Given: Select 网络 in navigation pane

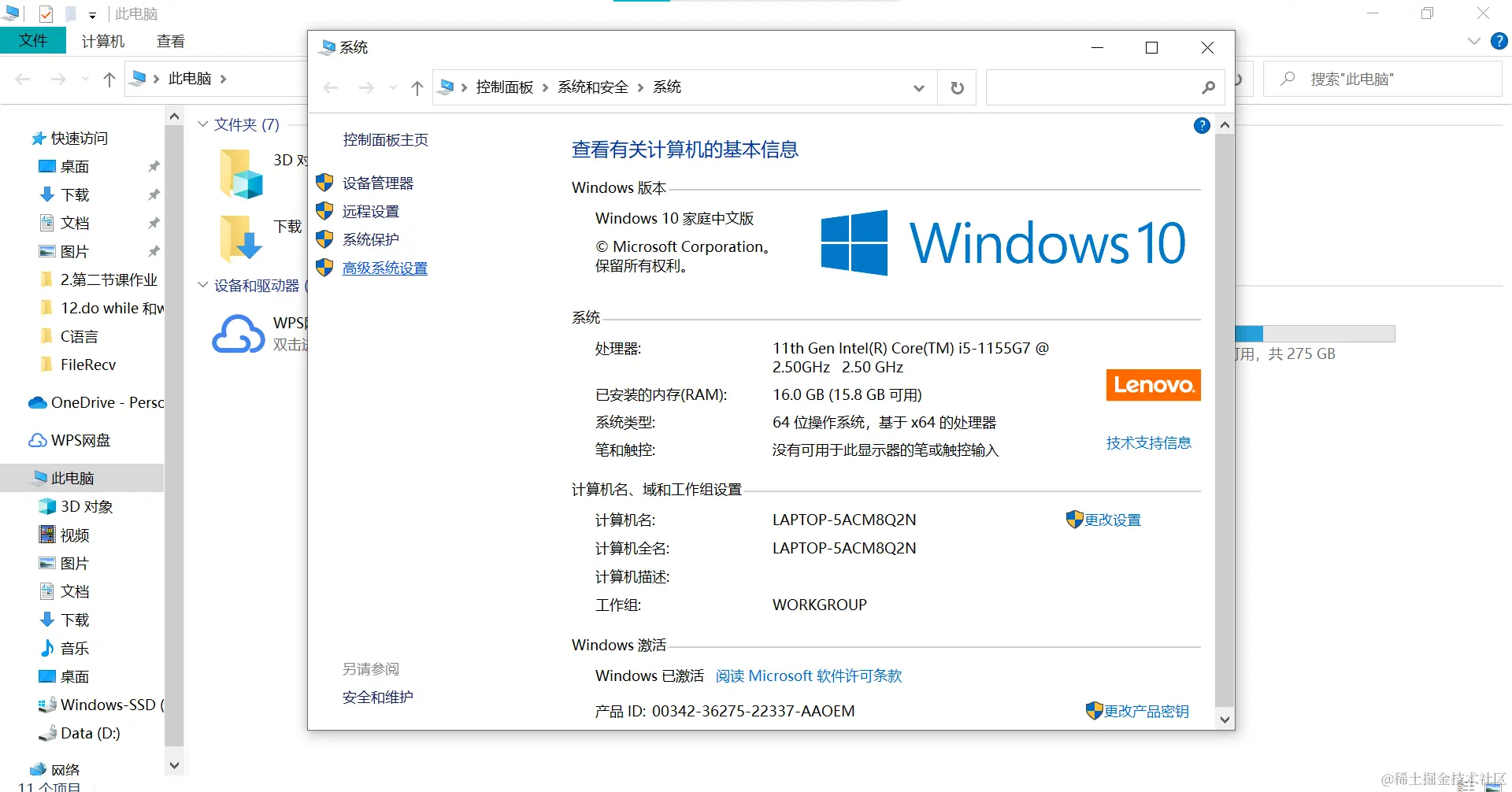Looking at the screenshot, I should tap(65, 770).
